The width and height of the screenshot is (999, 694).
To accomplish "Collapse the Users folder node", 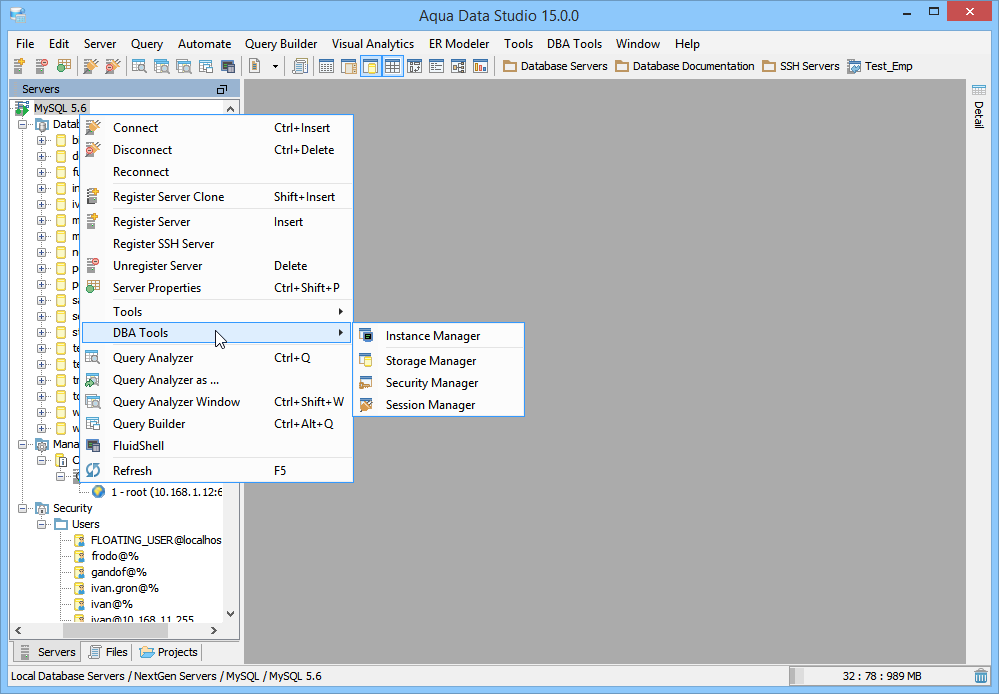I will (42, 524).
